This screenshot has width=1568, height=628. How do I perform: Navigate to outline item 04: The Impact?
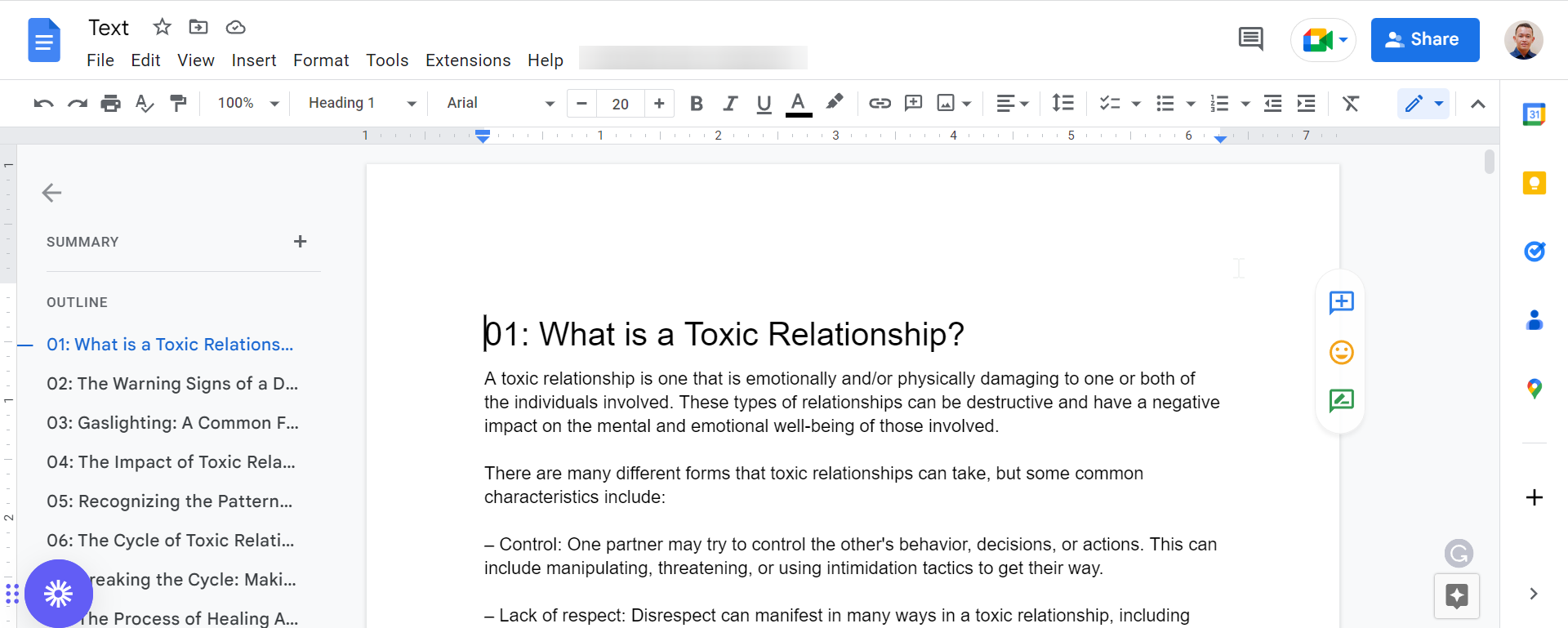coord(171,462)
